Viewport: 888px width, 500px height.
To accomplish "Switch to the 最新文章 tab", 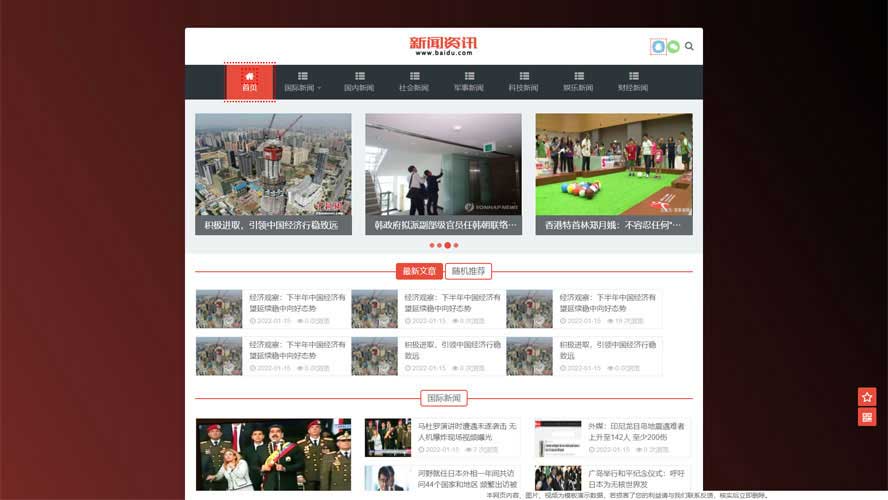I will [x=419, y=271].
